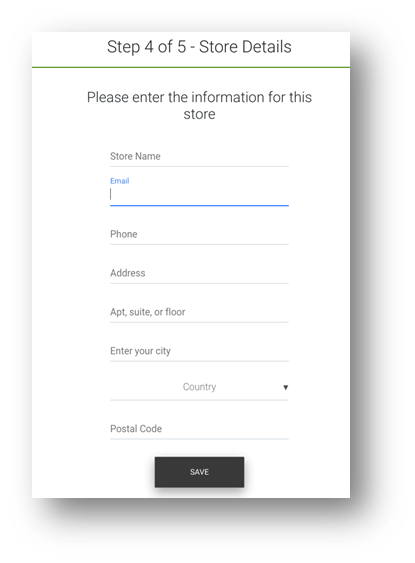Click the blinking text cursor in Email
The width and height of the screenshot is (415, 563).
(x=111, y=194)
